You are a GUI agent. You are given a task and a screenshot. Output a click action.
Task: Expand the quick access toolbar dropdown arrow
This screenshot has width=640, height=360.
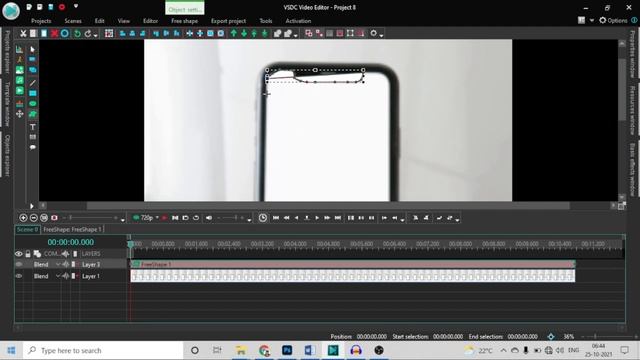(76, 7)
